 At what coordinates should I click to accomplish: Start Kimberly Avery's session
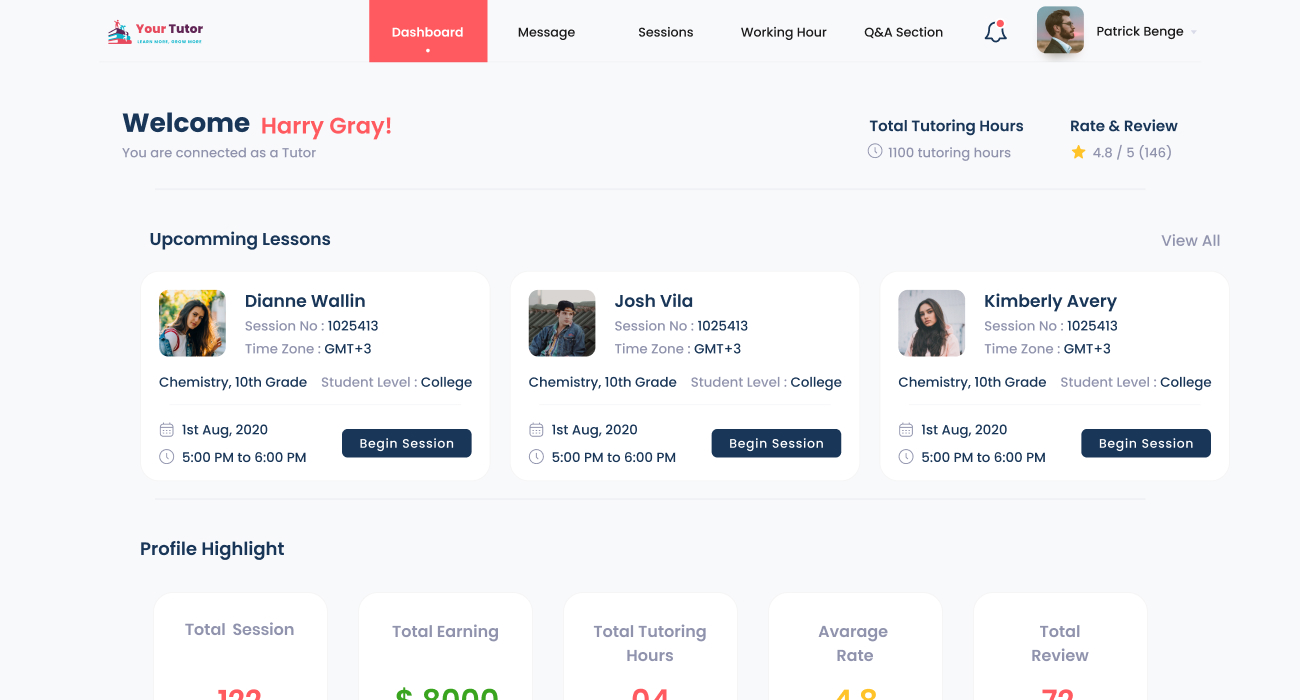[x=1145, y=443]
